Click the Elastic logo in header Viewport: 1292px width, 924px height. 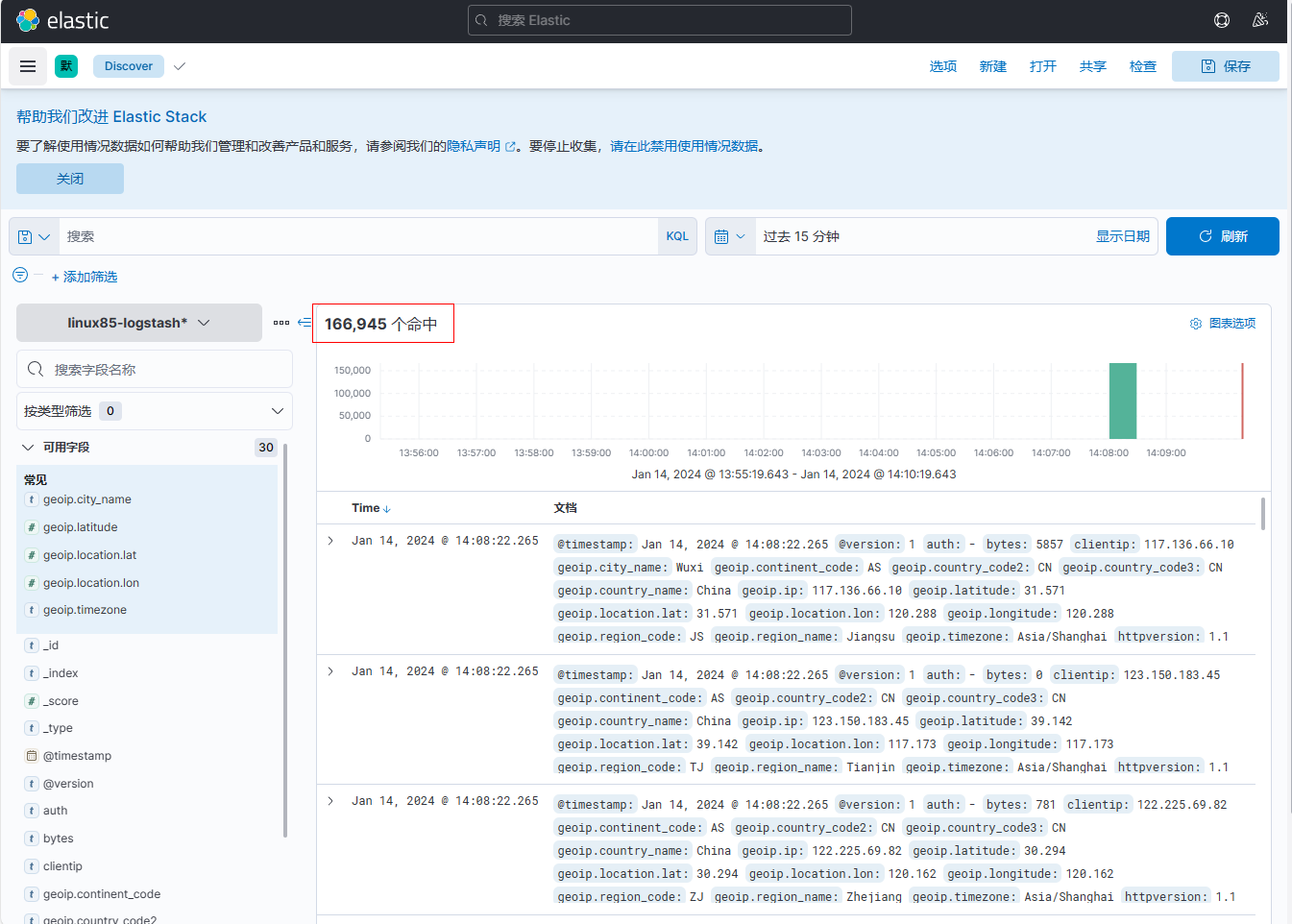[x=63, y=20]
